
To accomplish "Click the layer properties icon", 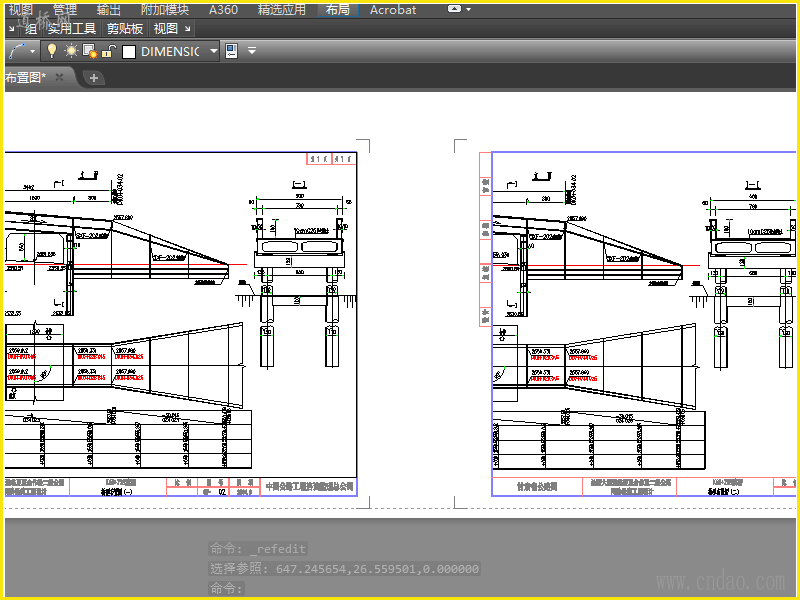I will coord(231,51).
